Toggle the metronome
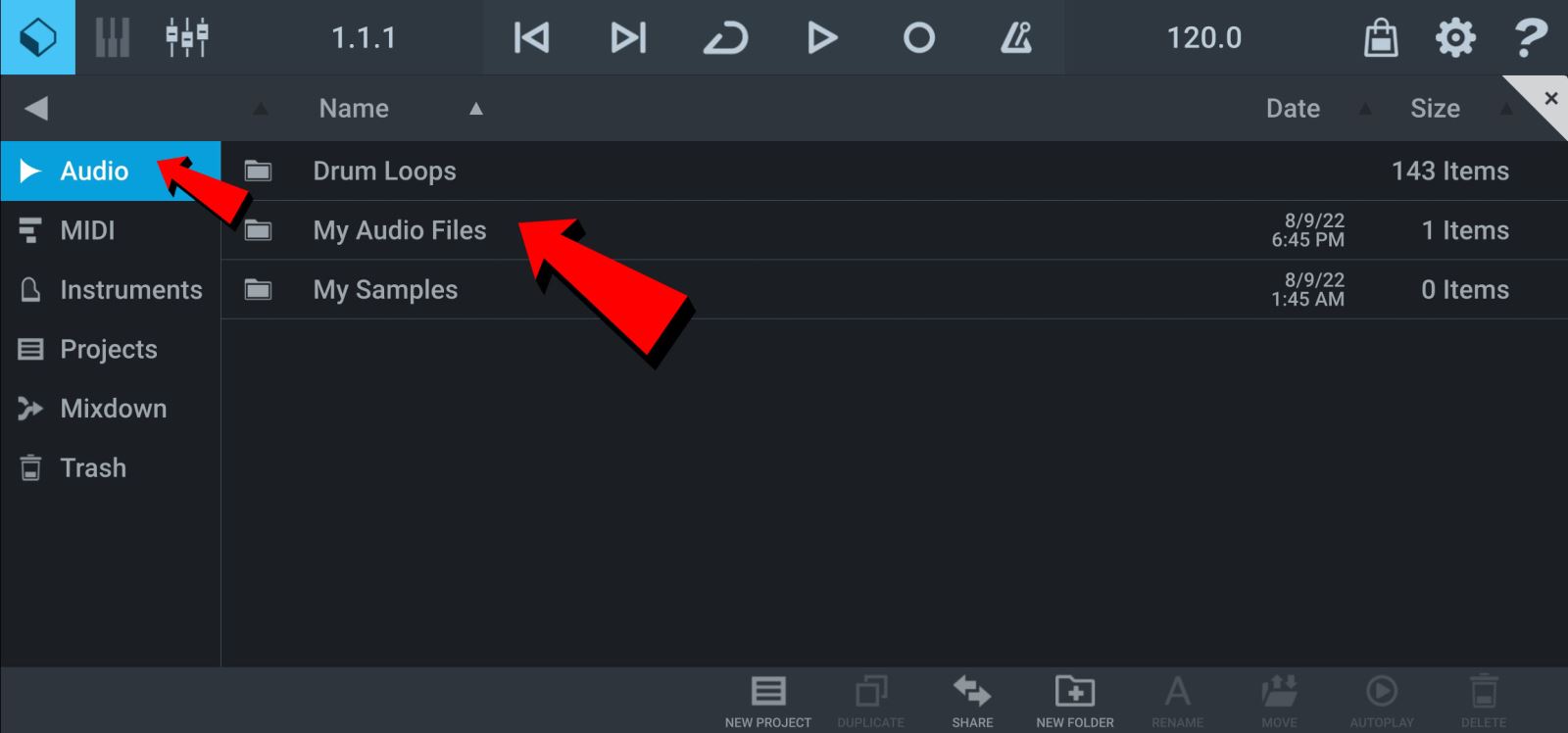Viewport: 1568px width, 733px height. pyautogui.click(x=1015, y=38)
